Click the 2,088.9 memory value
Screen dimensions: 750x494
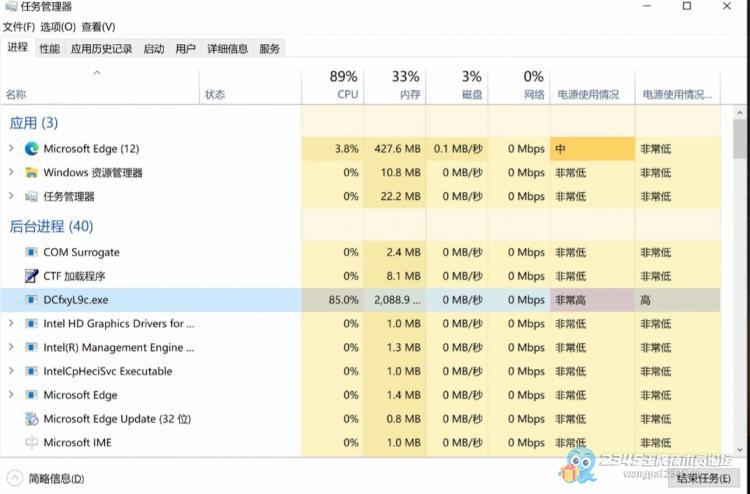(397, 300)
